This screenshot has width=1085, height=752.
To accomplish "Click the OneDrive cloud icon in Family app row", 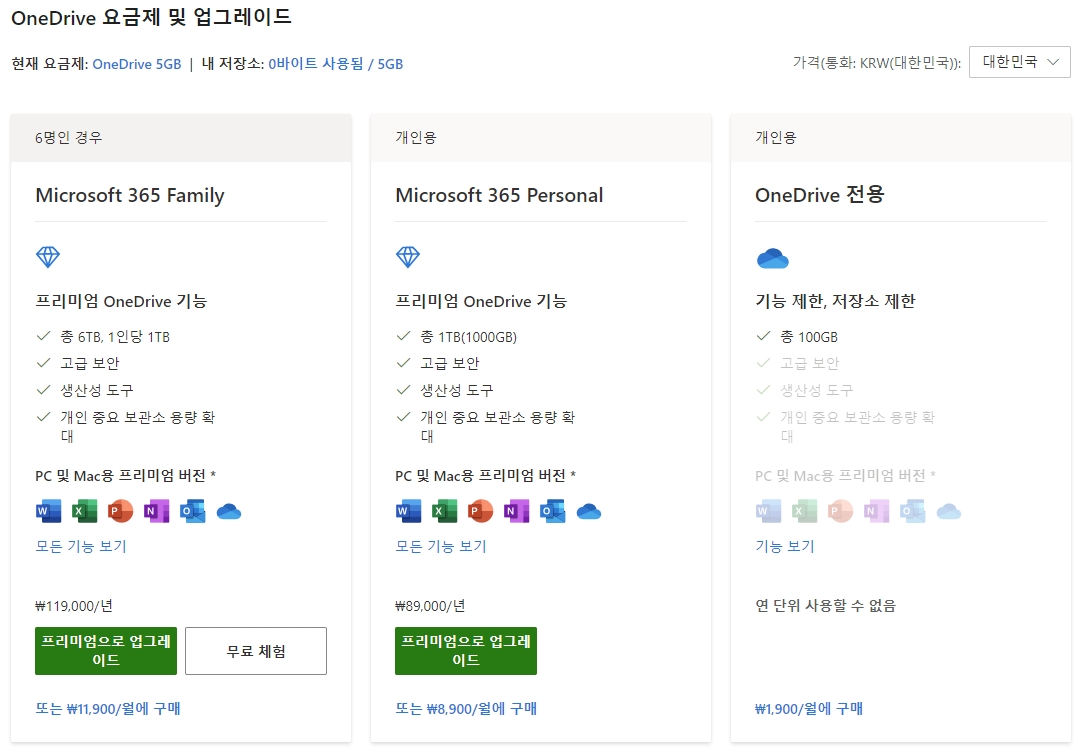I will 228,512.
